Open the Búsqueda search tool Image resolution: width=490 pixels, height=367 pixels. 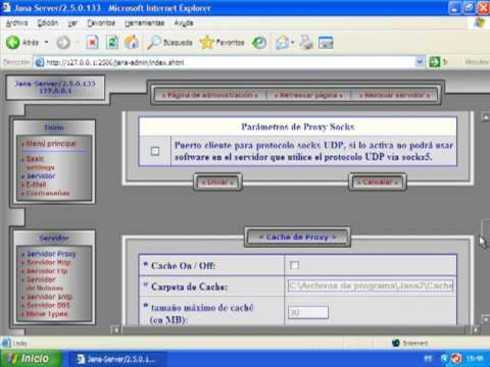pyautogui.click(x=170, y=43)
